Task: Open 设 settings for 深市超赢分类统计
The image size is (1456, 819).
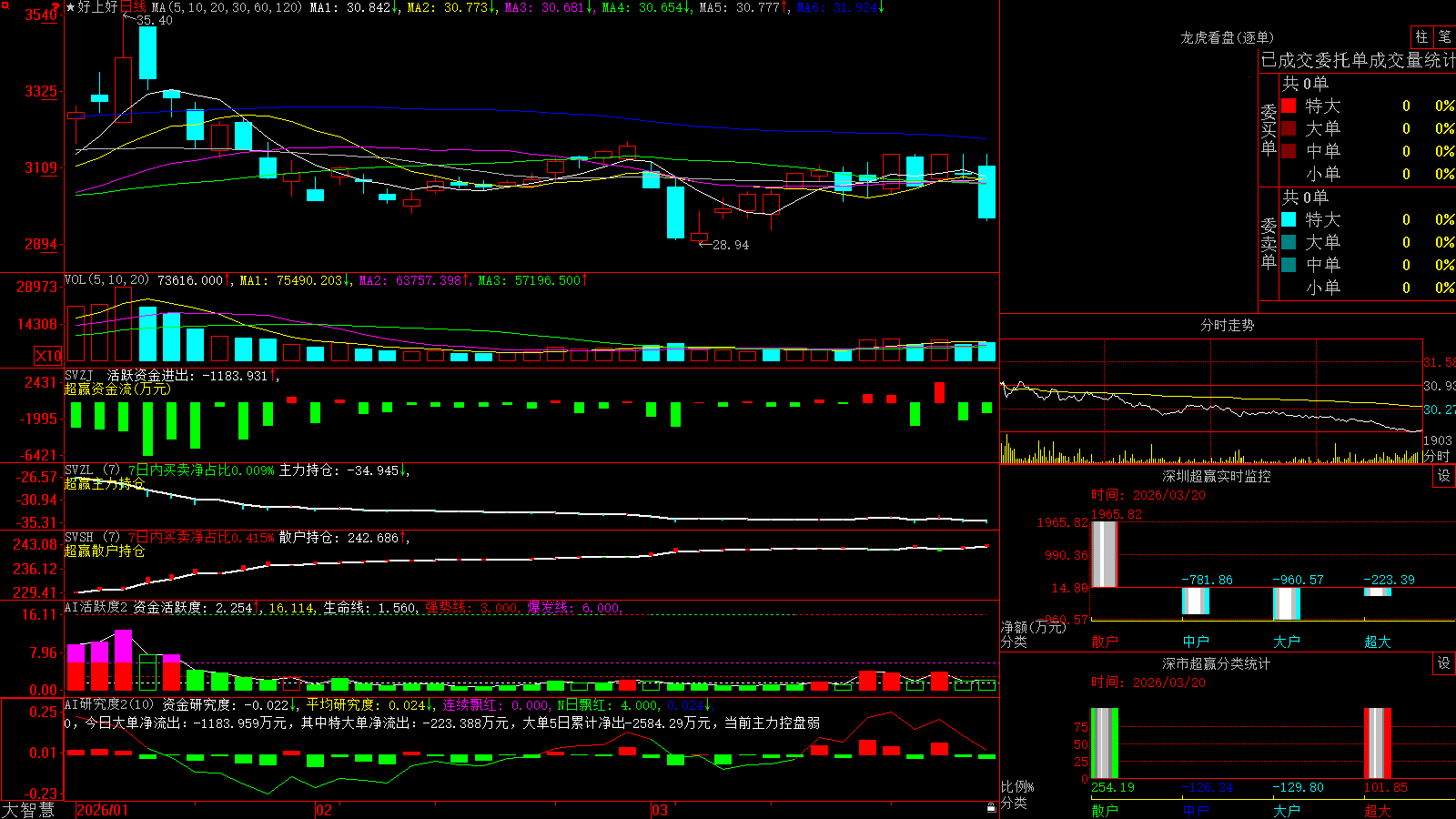Action: click(x=1444, y=663)
